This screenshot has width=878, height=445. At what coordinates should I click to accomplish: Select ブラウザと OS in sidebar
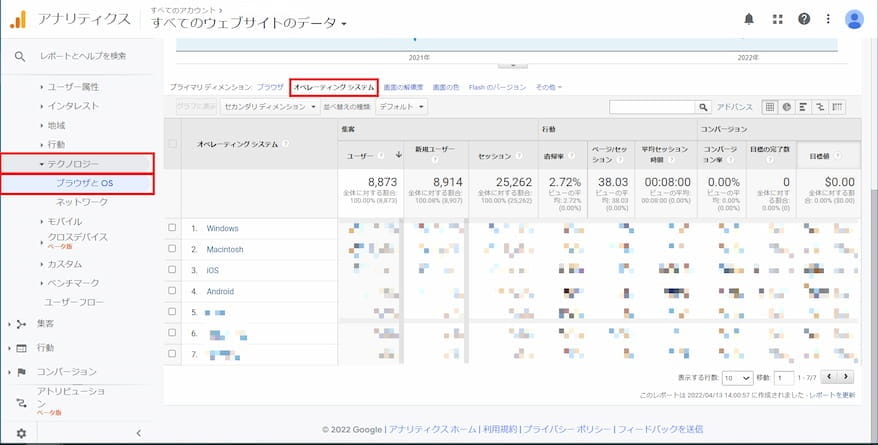84,184
